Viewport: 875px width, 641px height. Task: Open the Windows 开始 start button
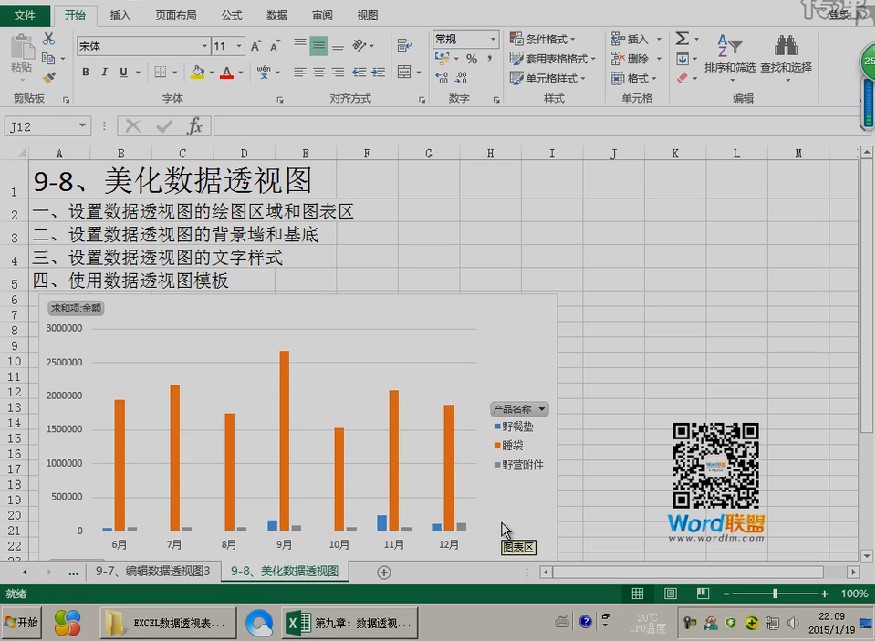(21, 623)
